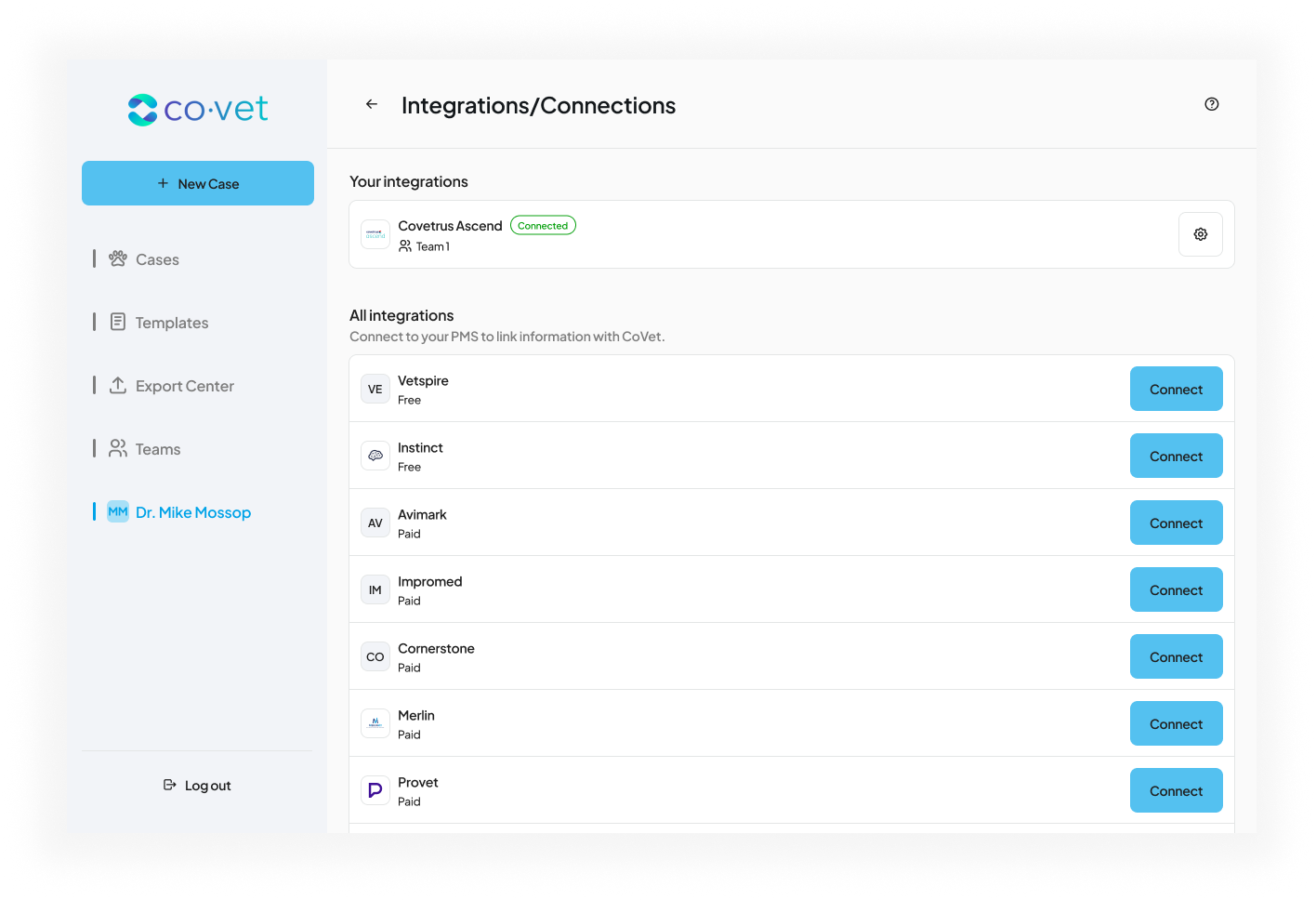
Task: Click the Impromed name text
Action: [429, 582]
